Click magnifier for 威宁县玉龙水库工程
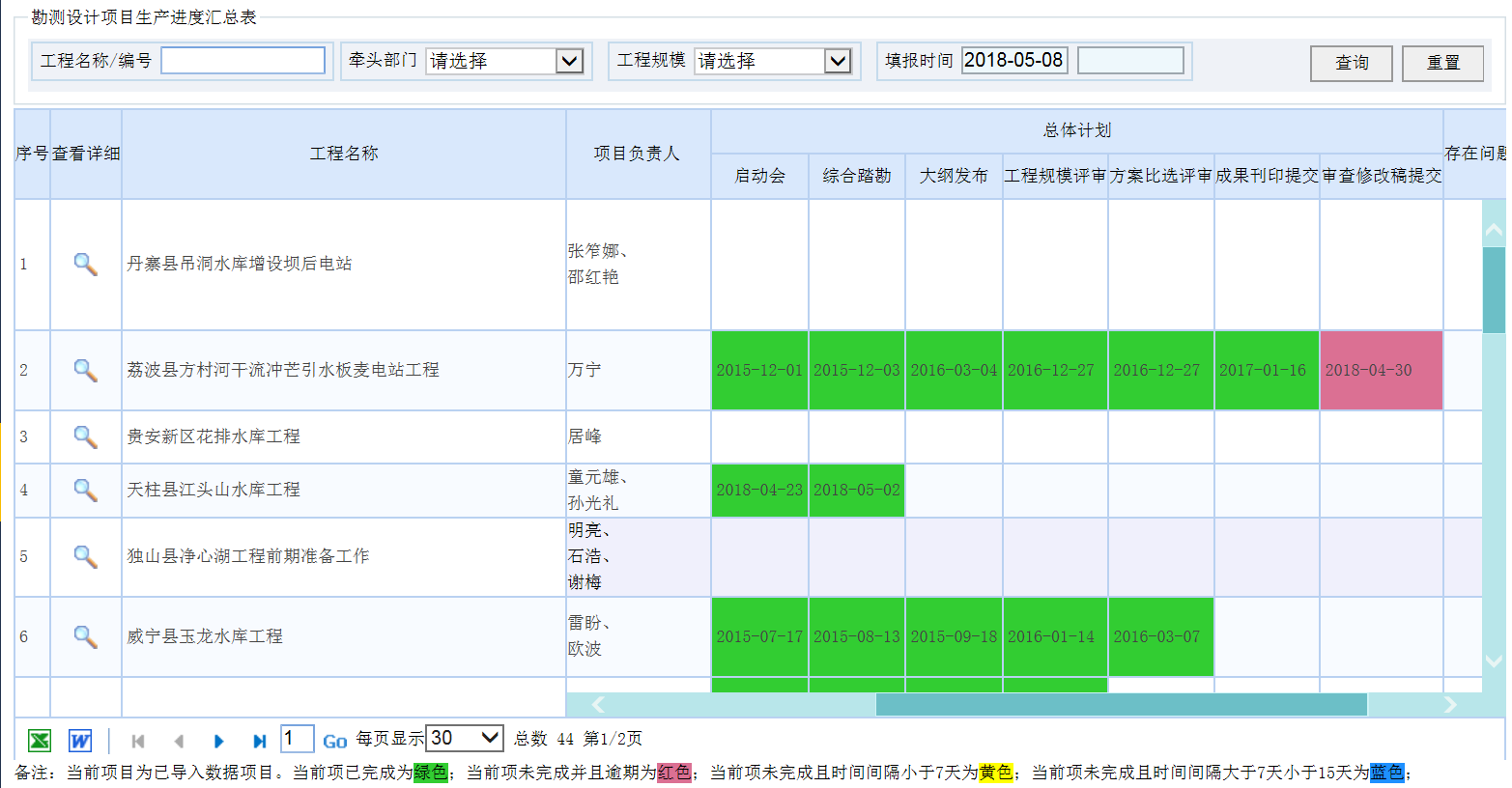The image size is (1512, 788). 85,636
